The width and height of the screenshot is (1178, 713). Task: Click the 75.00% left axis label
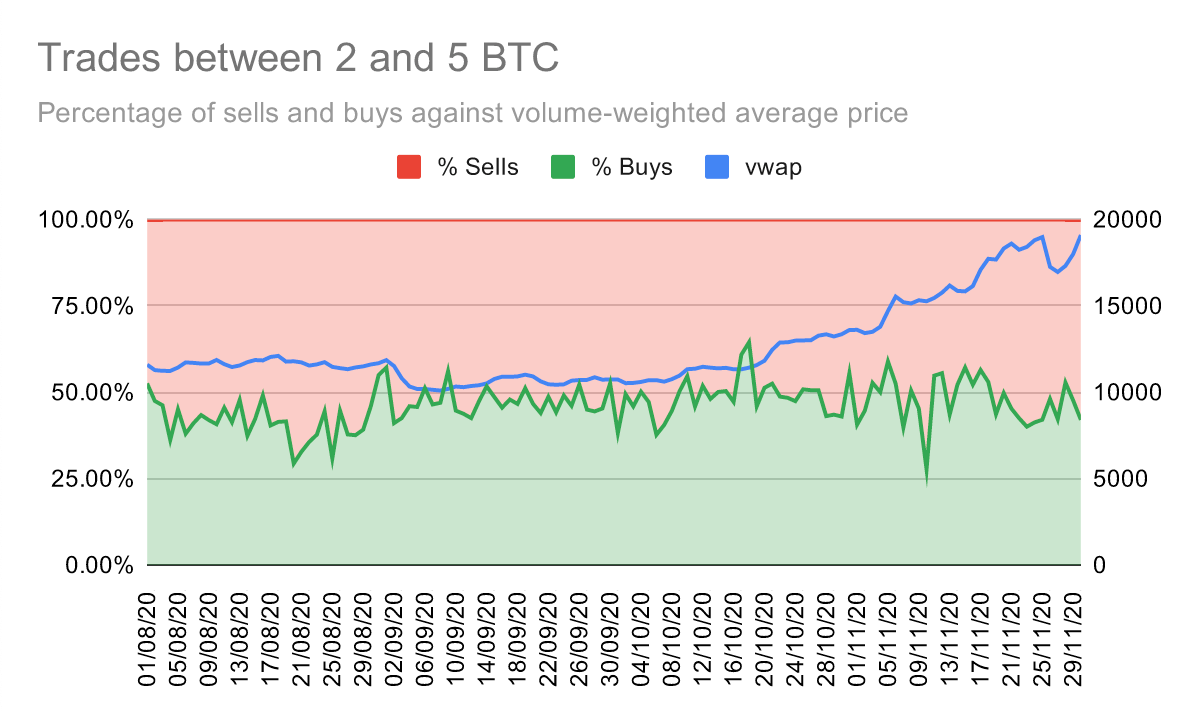[92, 307]
